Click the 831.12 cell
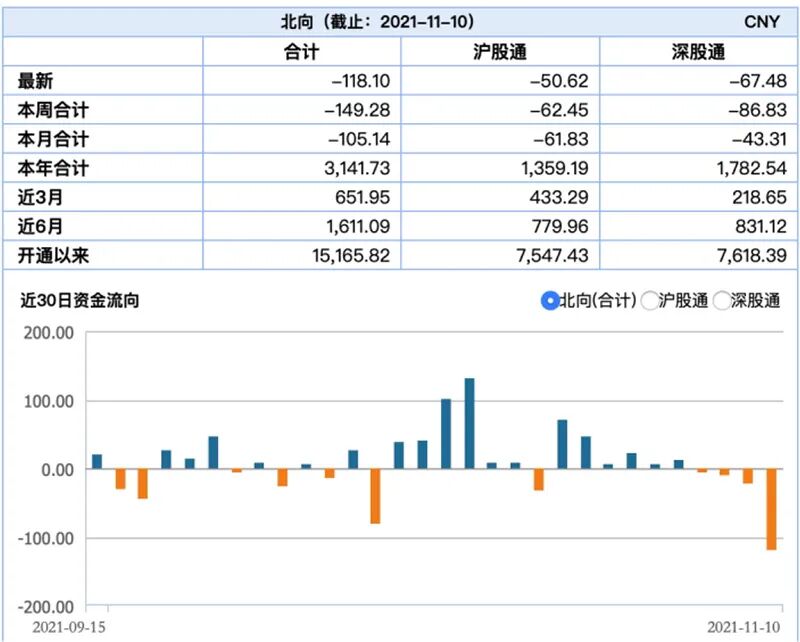Screen dimensions: 800x642 pyautogui.click(x=761, y=226)
